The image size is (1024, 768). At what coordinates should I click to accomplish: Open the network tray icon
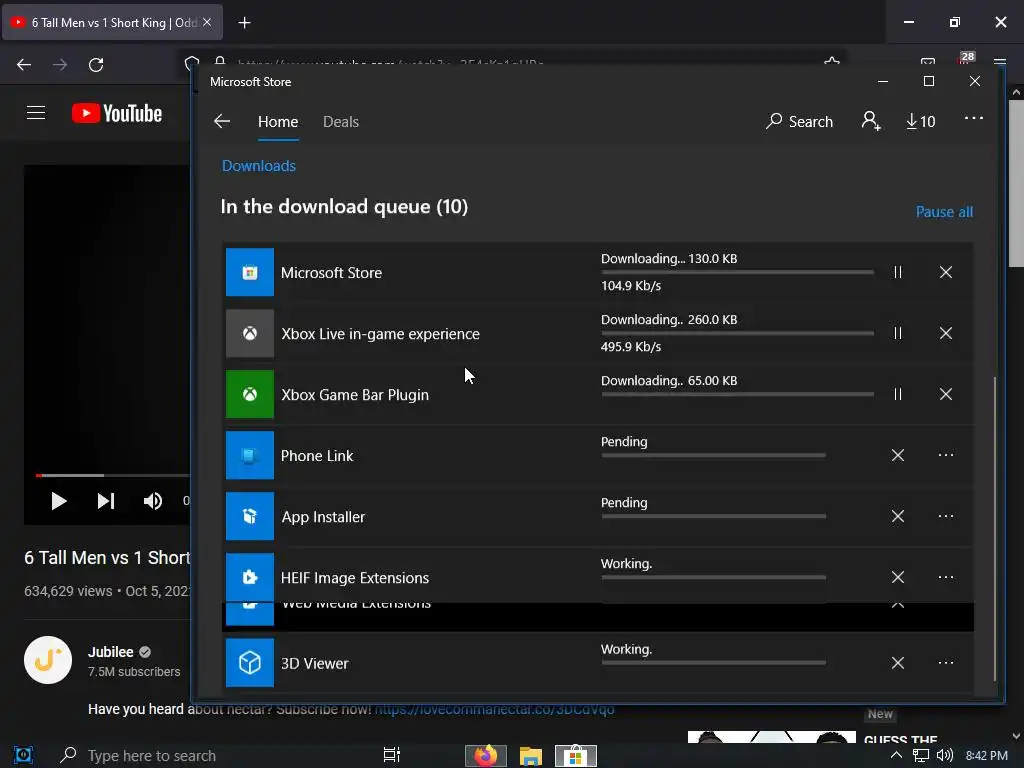point(921,756)
